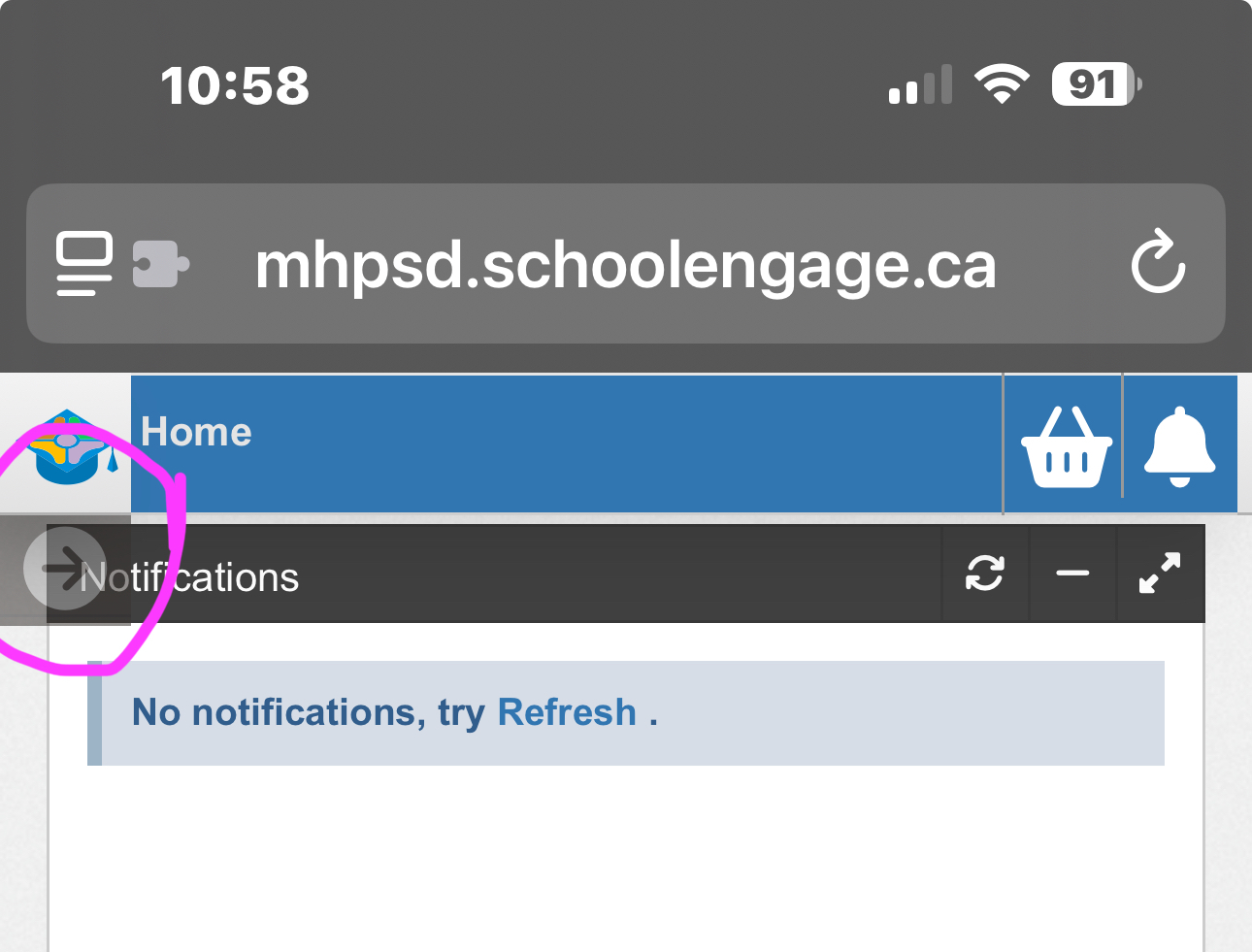
Task: Click the notification bell icon
Action: point(1180,447)
